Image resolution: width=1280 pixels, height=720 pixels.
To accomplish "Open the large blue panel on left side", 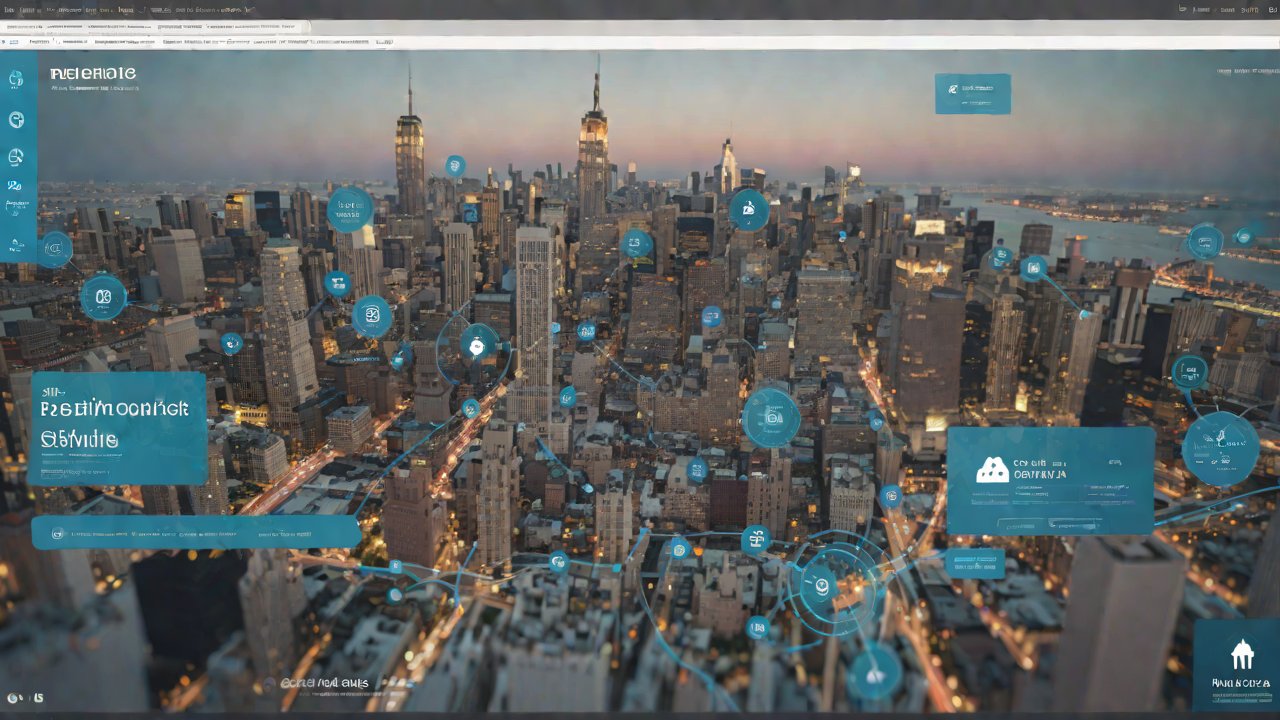I will coord(118,428).
